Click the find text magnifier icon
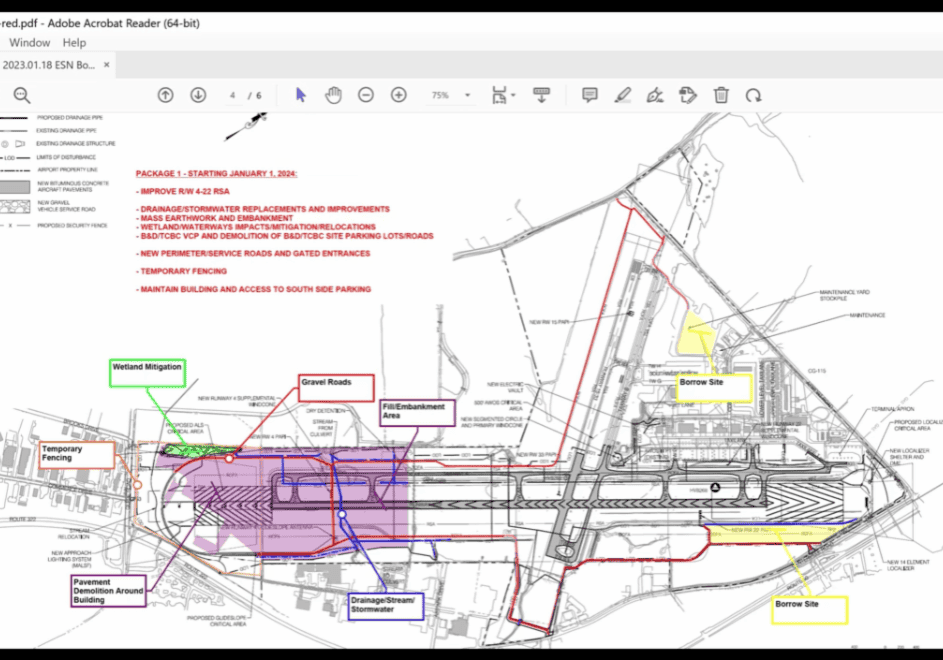Image resolution: width=943 pixels, height=660 pixels. coord(21,95)
